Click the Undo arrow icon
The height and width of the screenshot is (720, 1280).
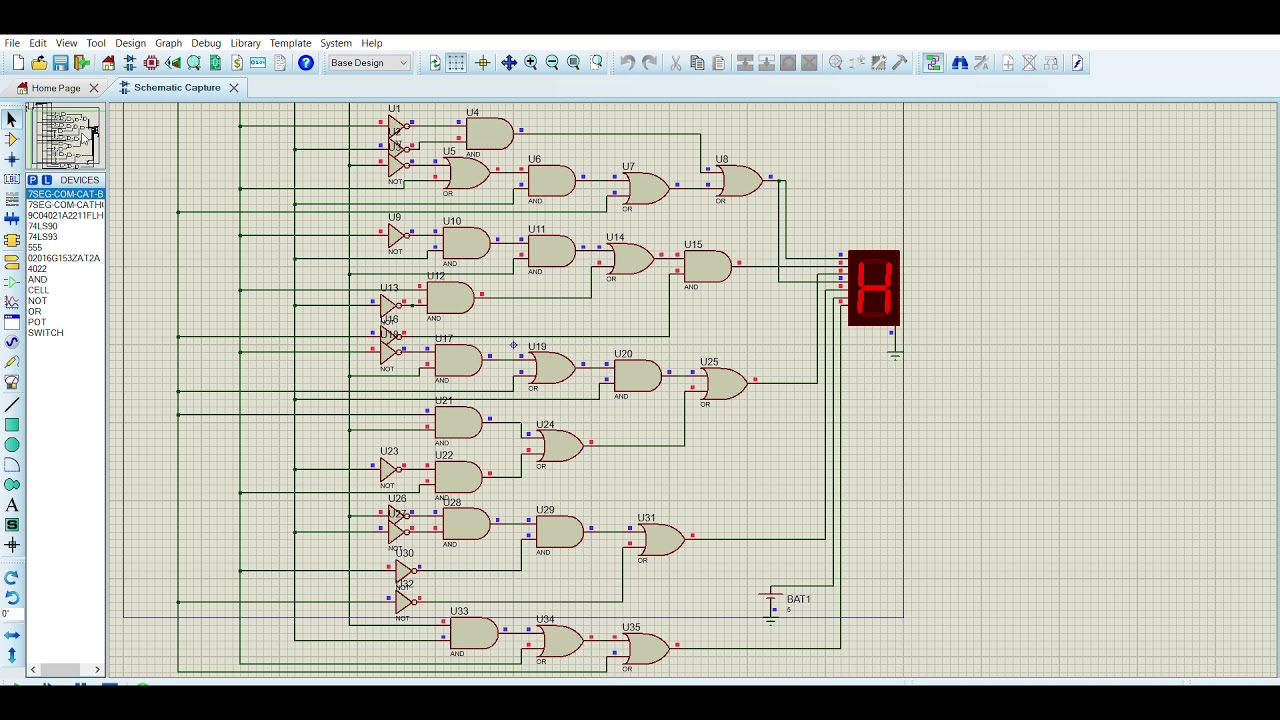[x=627, y=63]
